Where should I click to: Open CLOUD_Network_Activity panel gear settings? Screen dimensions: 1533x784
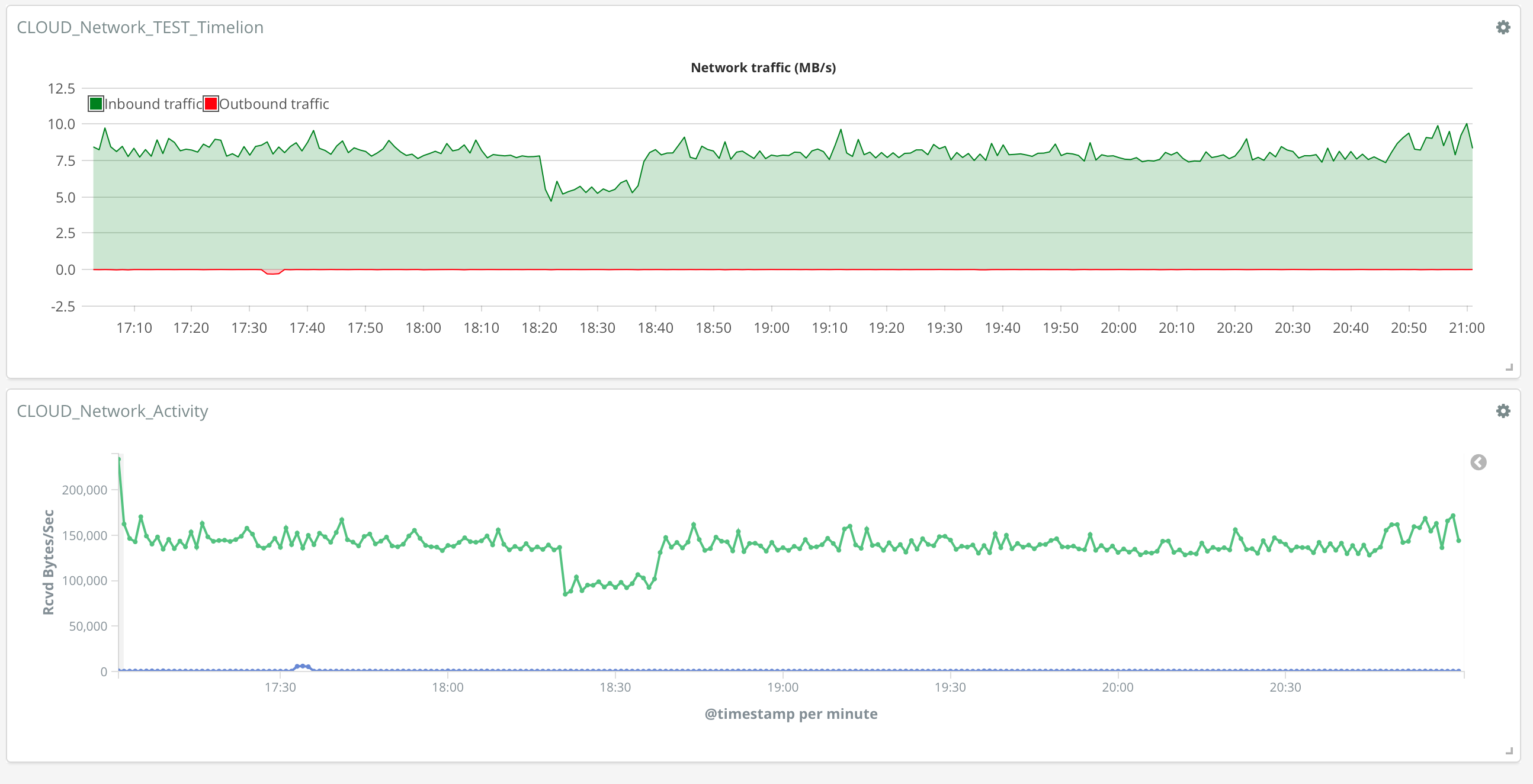(1503, 411)
